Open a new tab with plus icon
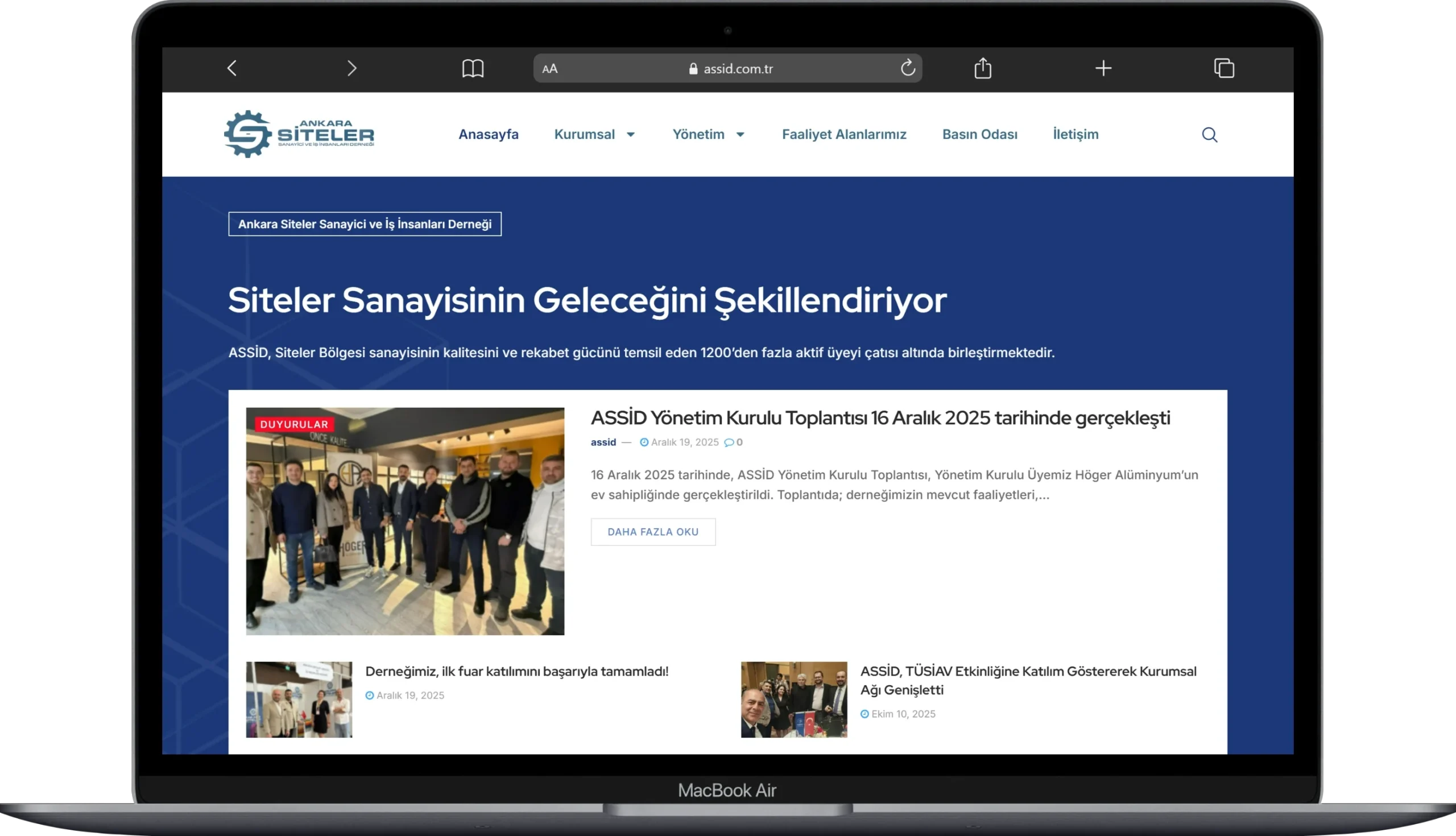This screenshot has height=836, width=1456. [1103, 68]
